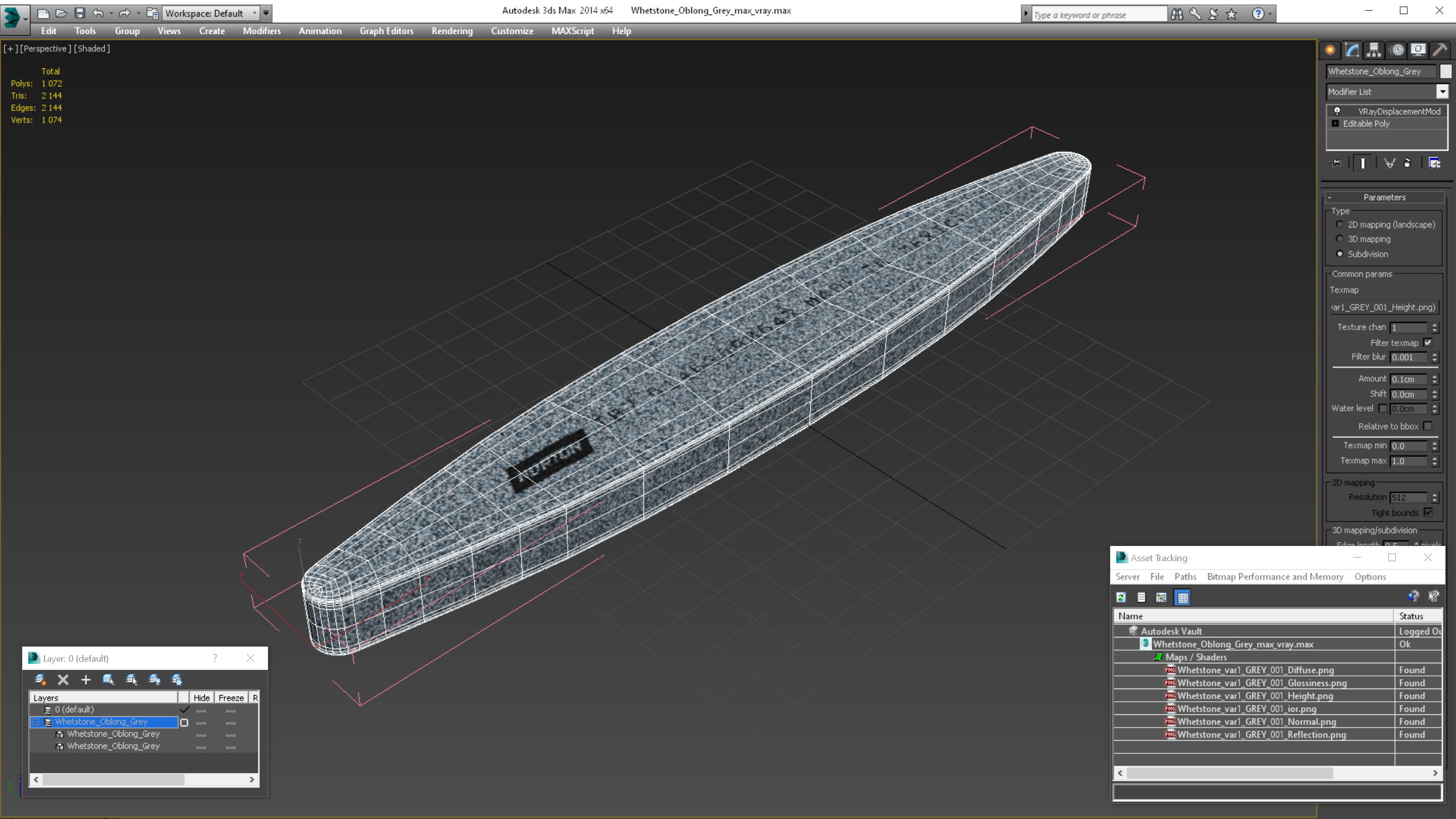
Task: Open the Utilities hammer tab
Action: [1440, 51]
